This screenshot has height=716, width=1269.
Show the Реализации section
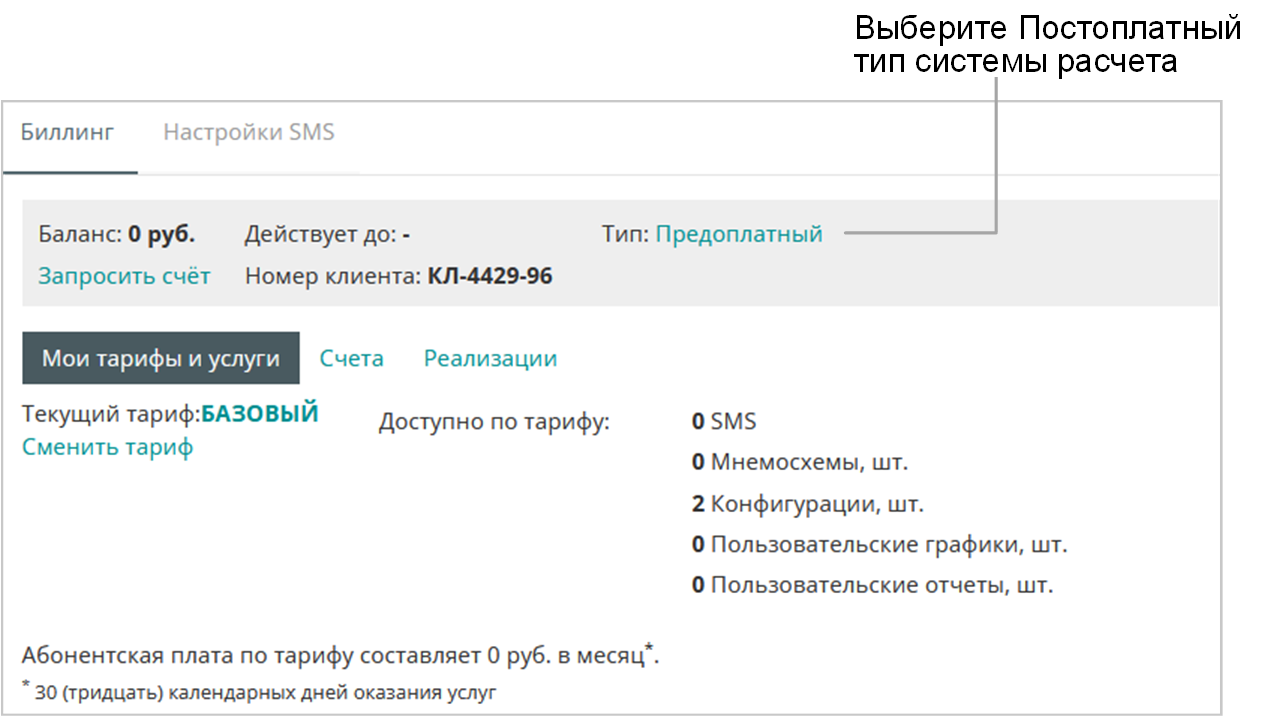(x=490, y=358)
